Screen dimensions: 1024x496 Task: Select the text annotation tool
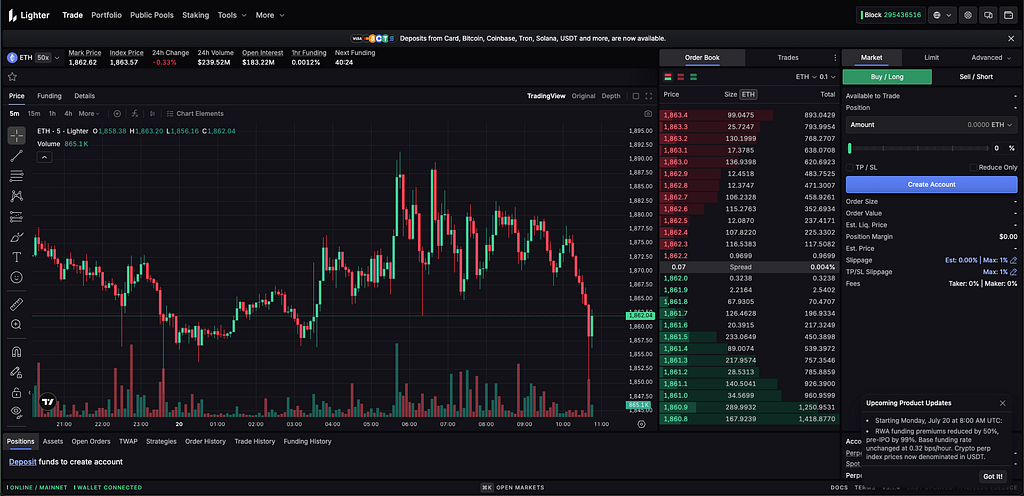(16, 257)
